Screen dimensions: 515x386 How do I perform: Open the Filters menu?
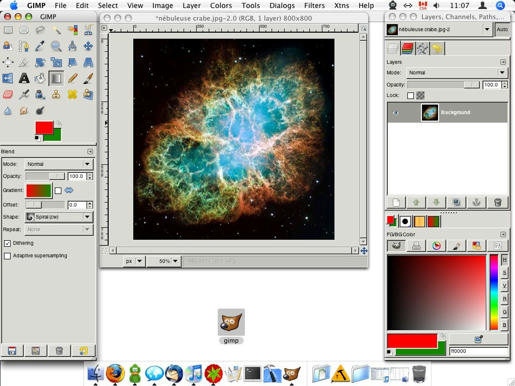(314, 5)
